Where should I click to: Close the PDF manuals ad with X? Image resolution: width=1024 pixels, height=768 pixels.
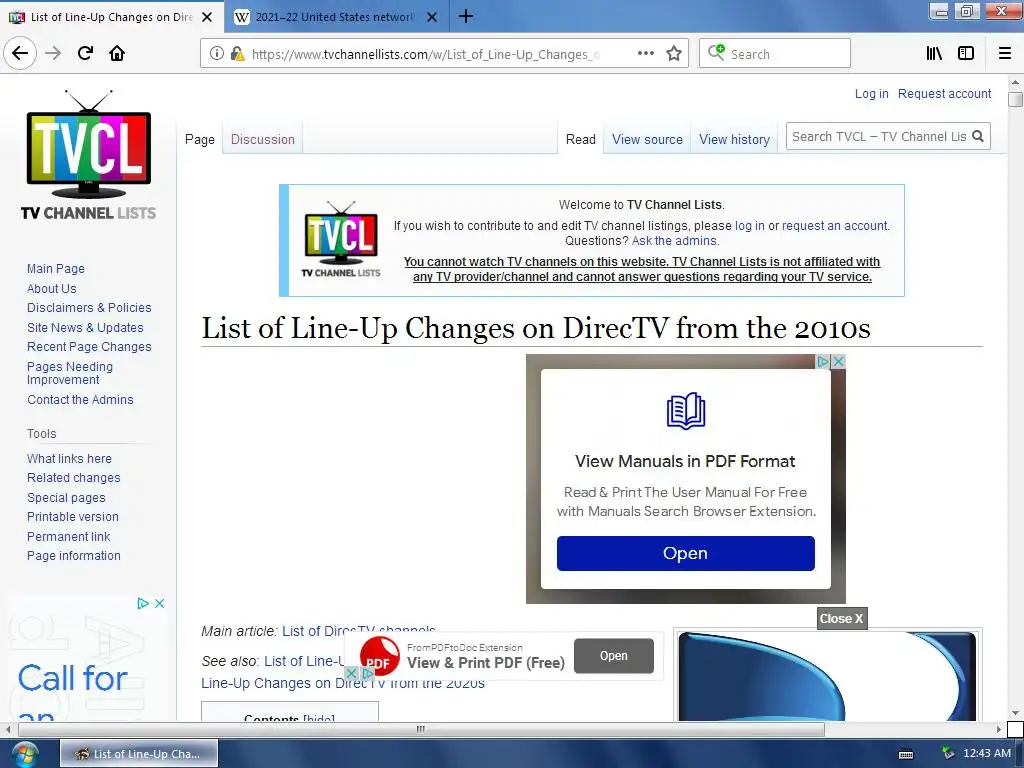click(839, 361)
